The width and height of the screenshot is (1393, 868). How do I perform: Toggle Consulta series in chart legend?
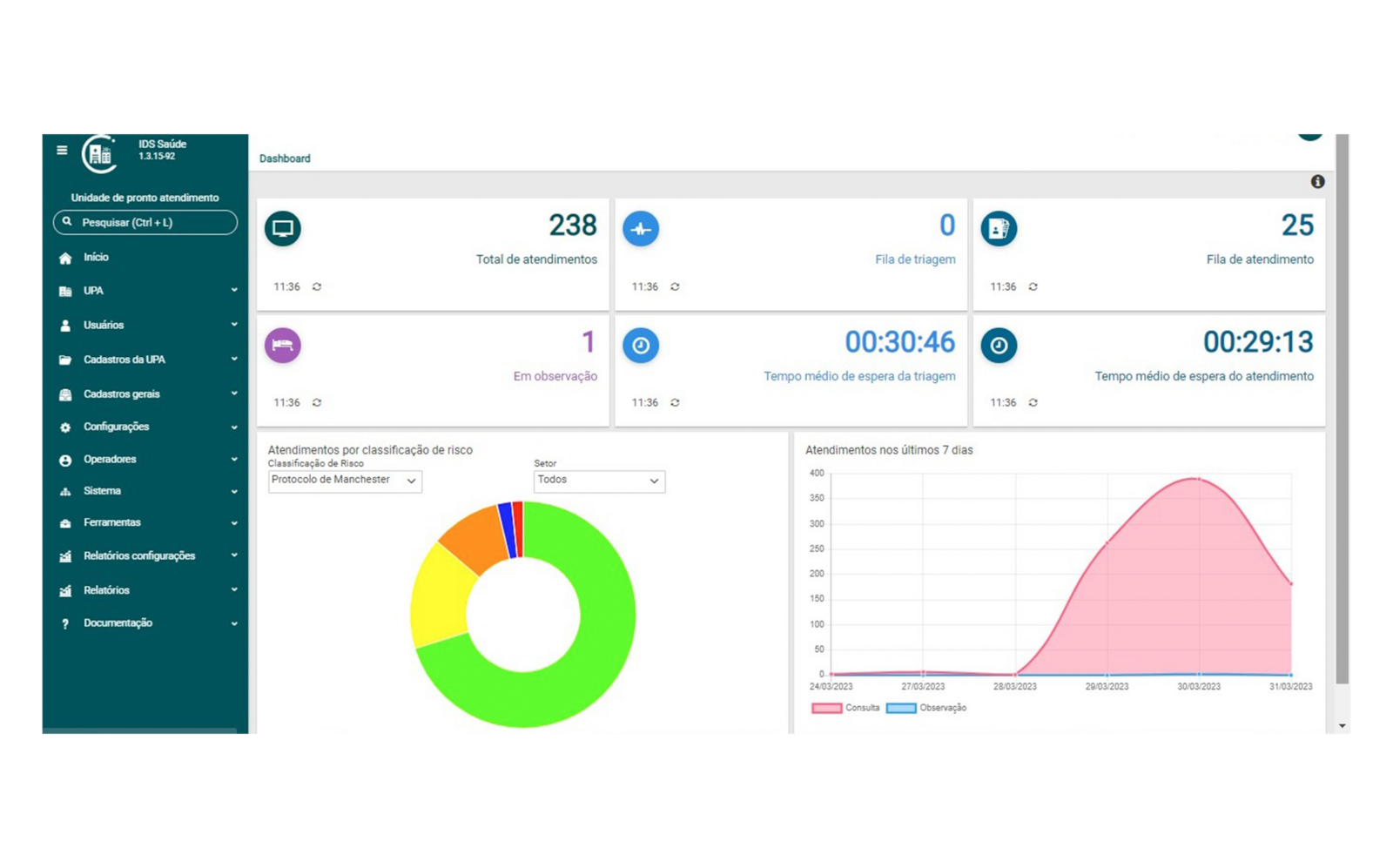[x=845, y=708]
